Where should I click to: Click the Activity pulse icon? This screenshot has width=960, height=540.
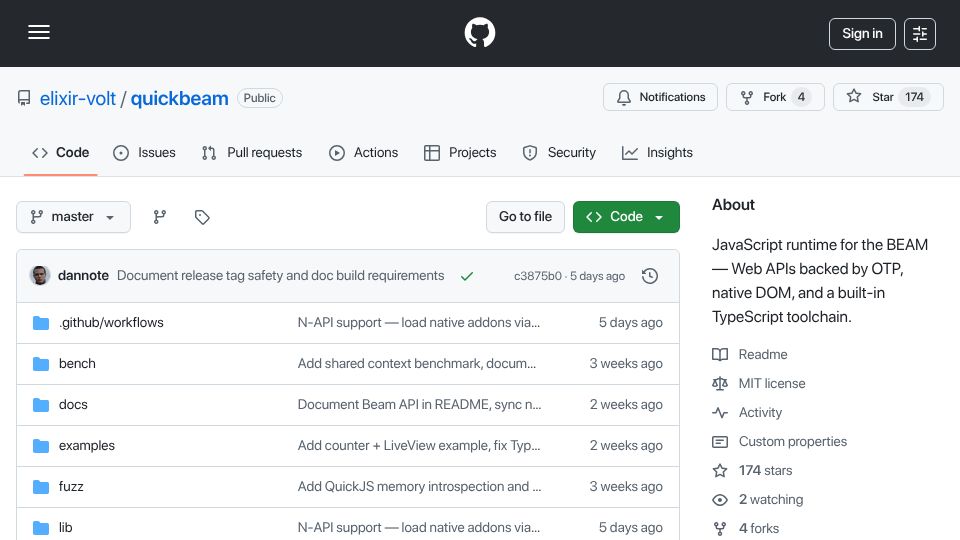pyautogui.click(x=720, y=413)
